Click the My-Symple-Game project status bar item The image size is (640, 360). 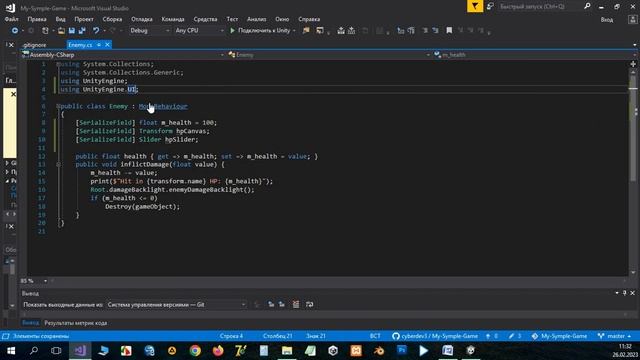click(559, 336)
